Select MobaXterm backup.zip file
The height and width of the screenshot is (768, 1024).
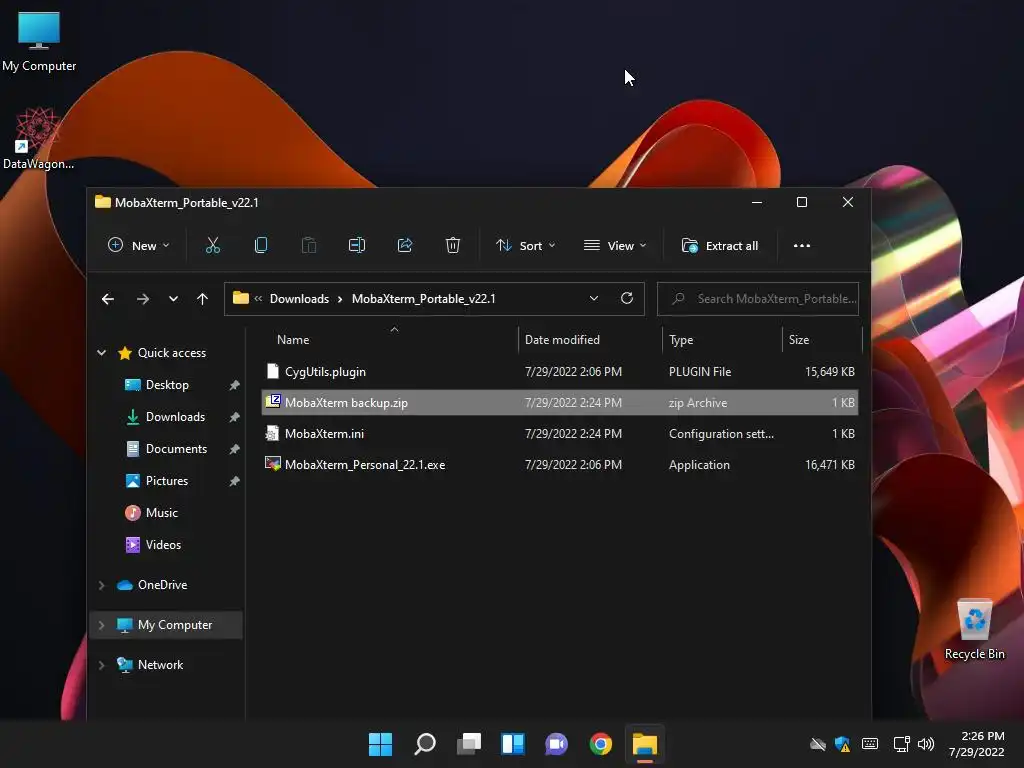[x=560, y=402]
